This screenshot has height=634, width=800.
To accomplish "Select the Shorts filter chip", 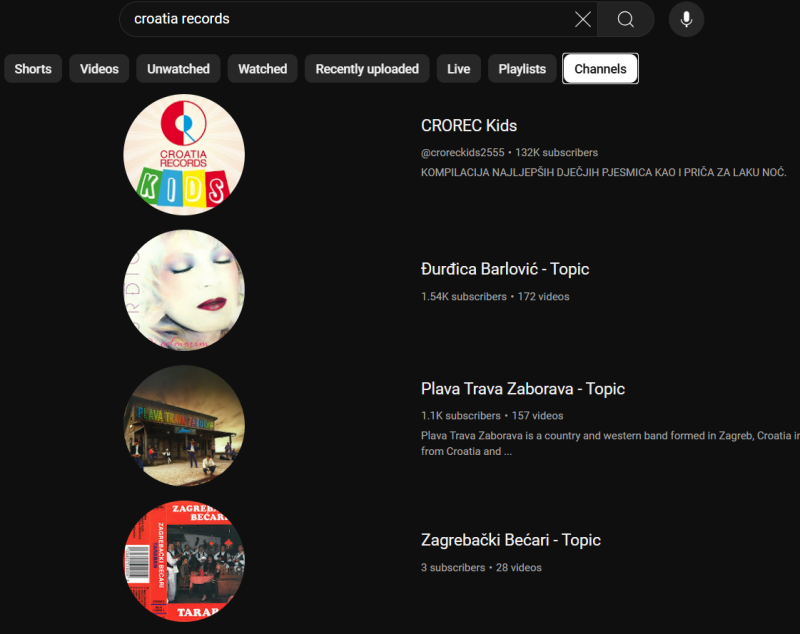I will (33, 69).
